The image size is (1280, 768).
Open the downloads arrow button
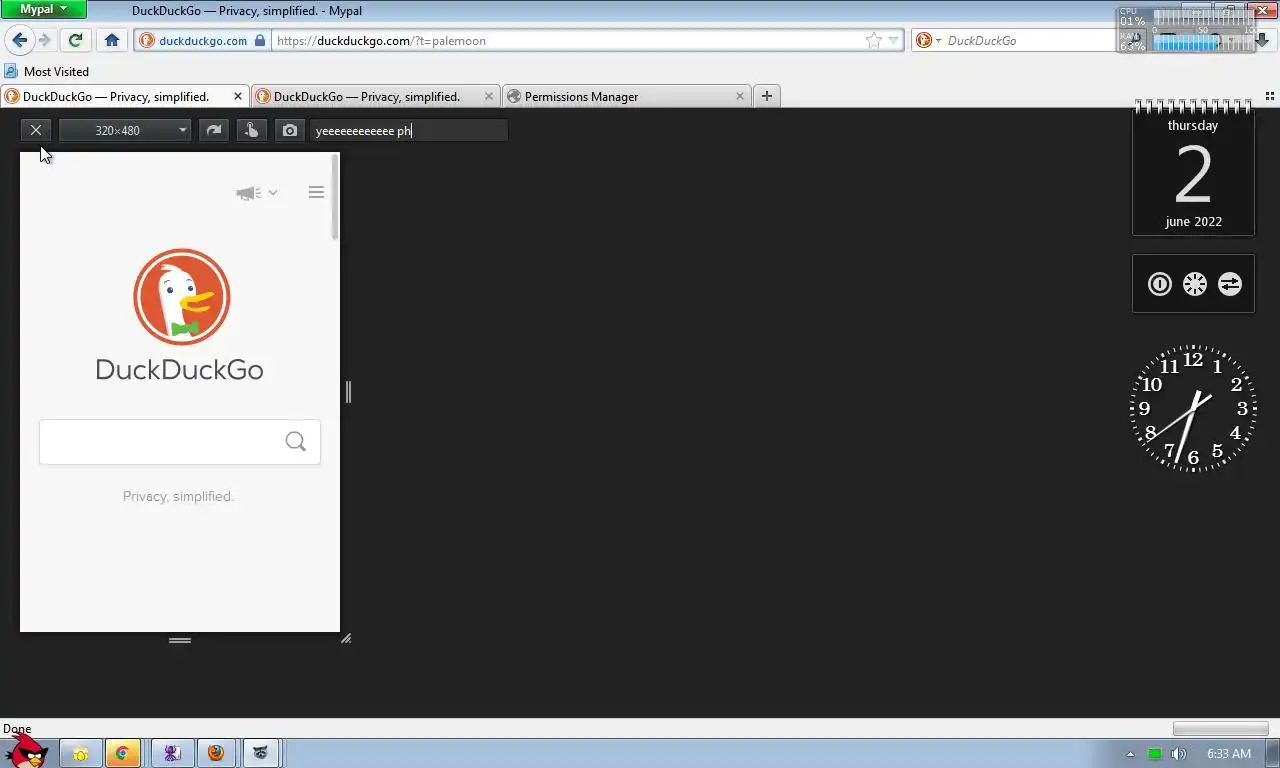pos(1262,41)
